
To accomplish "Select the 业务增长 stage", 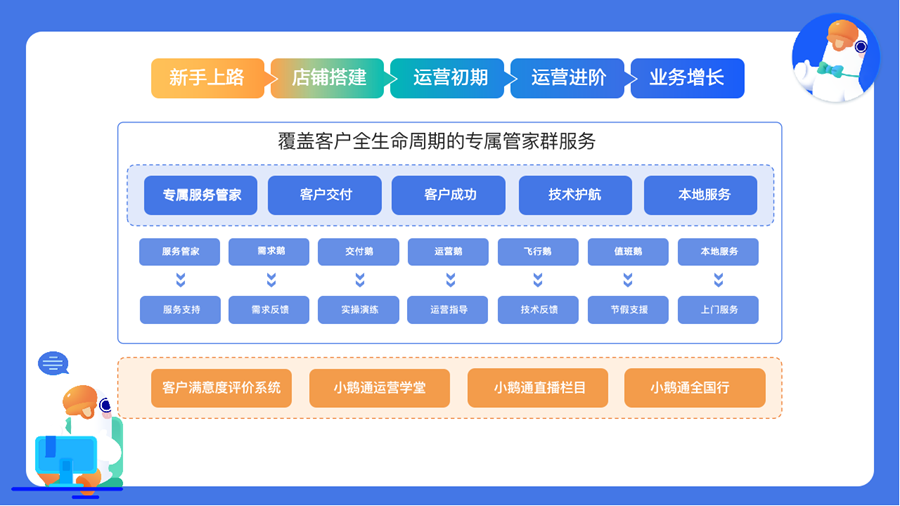I will (687, 78).
